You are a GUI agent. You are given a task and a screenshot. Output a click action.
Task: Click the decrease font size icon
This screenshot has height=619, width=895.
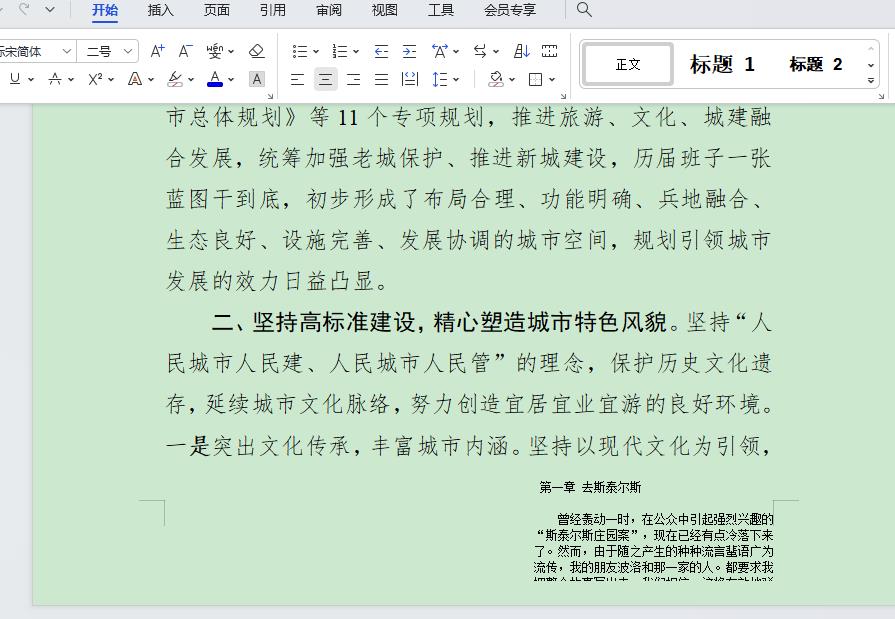[185, 51]
